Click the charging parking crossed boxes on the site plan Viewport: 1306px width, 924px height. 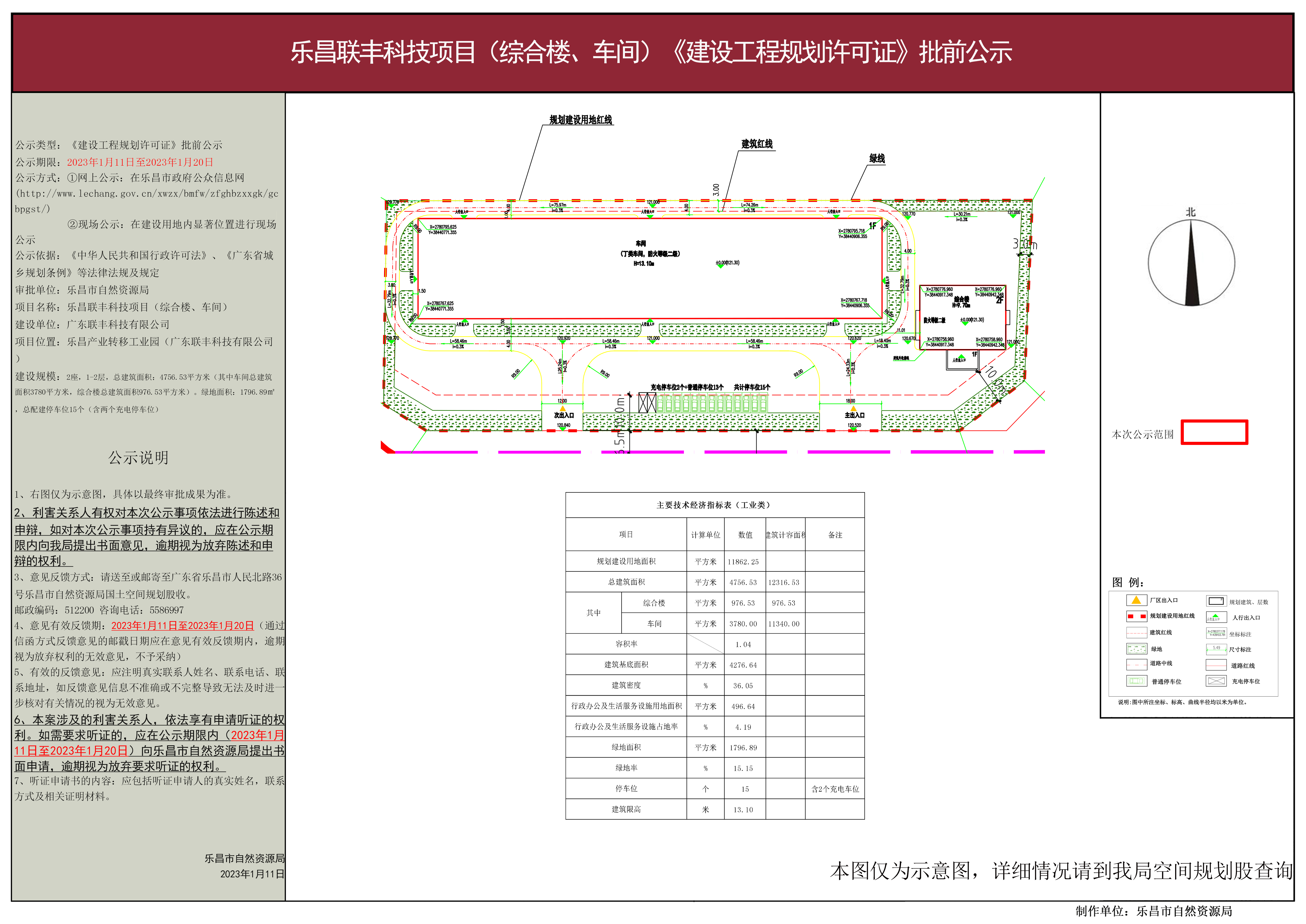[647, 403]
